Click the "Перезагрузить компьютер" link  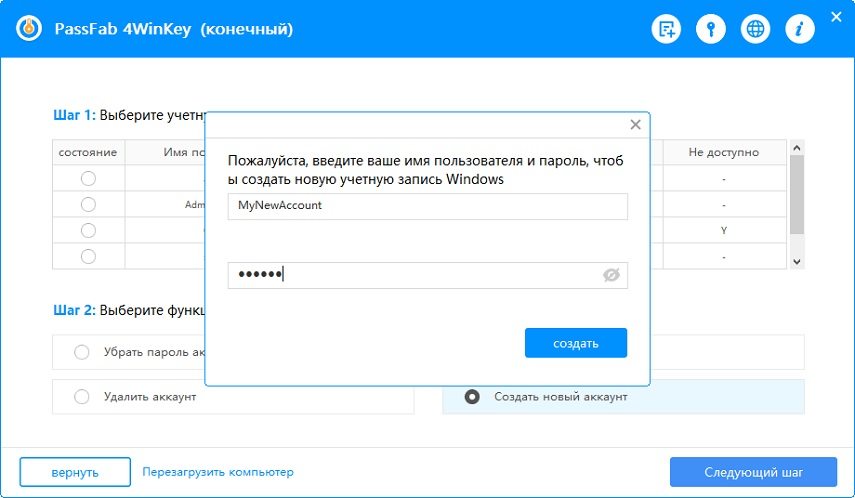point(218,472)
